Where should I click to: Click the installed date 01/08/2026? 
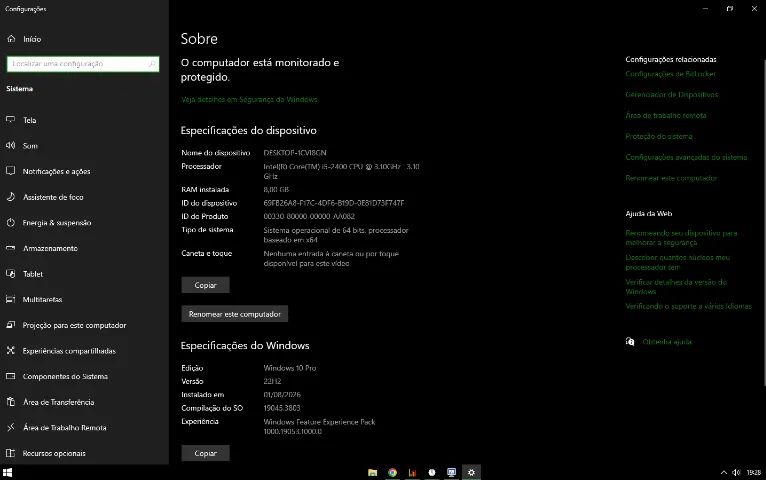point(282,395)
